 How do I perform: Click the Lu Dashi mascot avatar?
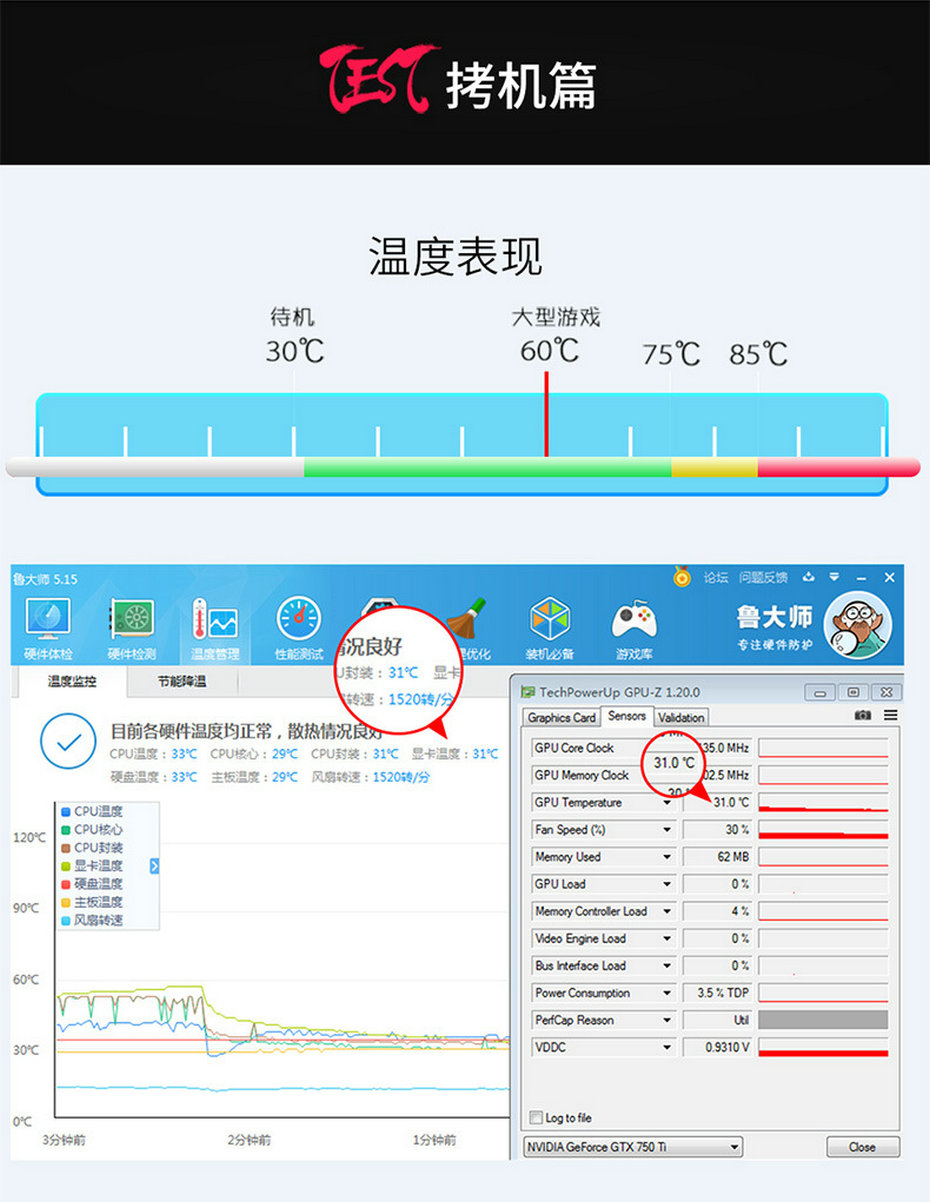857,624
